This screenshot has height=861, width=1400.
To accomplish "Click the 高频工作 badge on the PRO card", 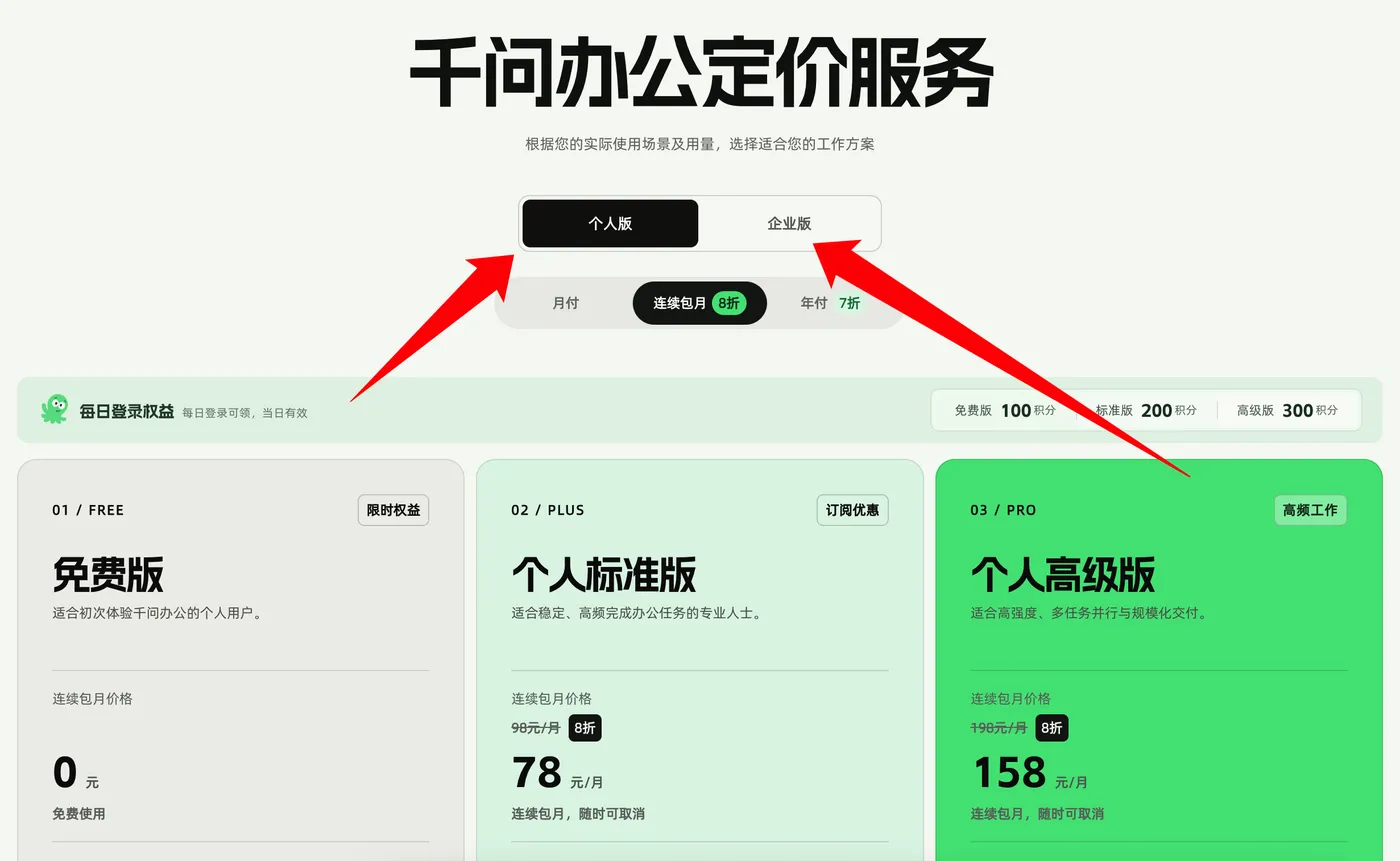I will pos(1310,510).
